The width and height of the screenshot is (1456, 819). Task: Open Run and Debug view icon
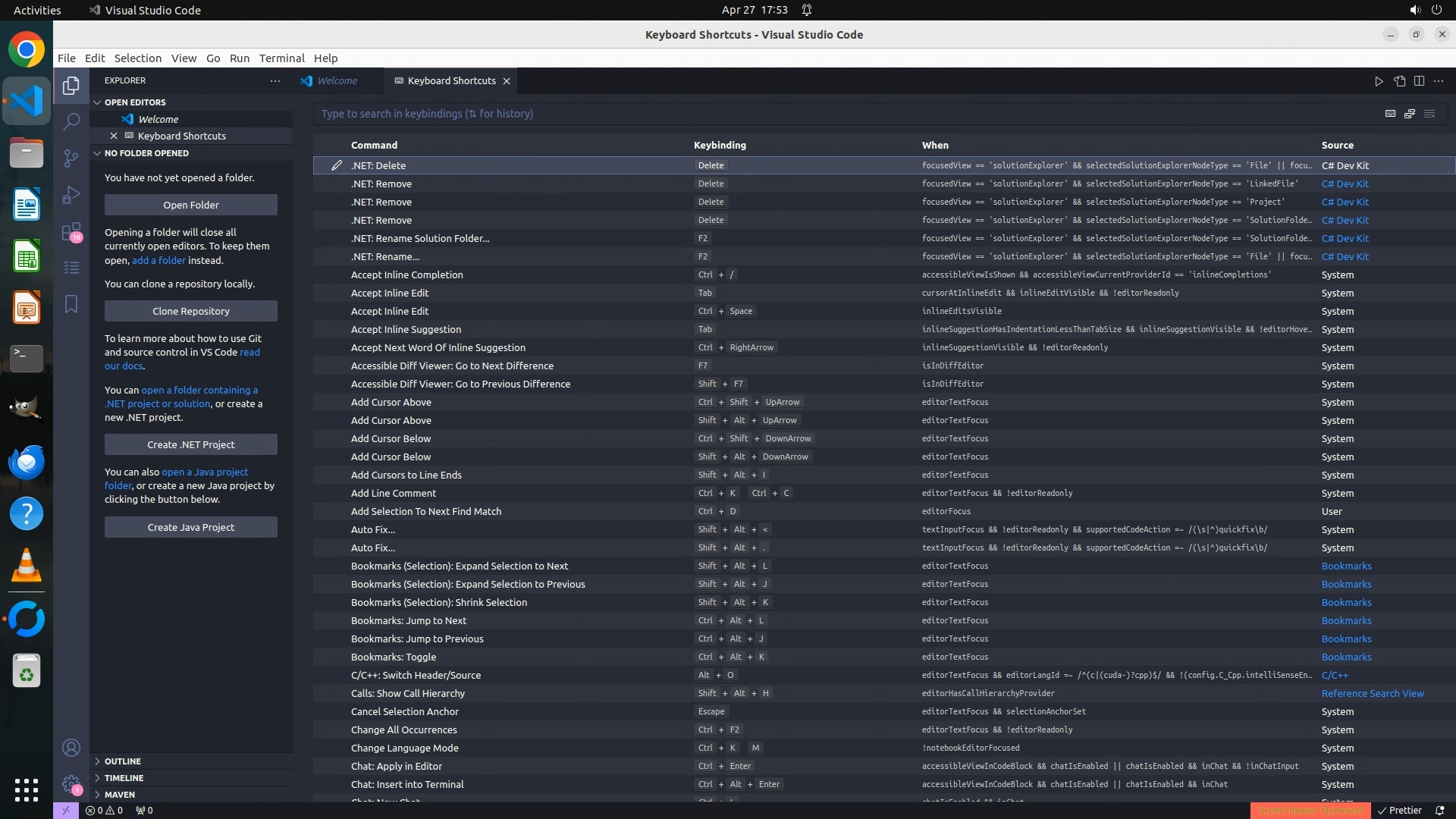[x=71, y=195]
